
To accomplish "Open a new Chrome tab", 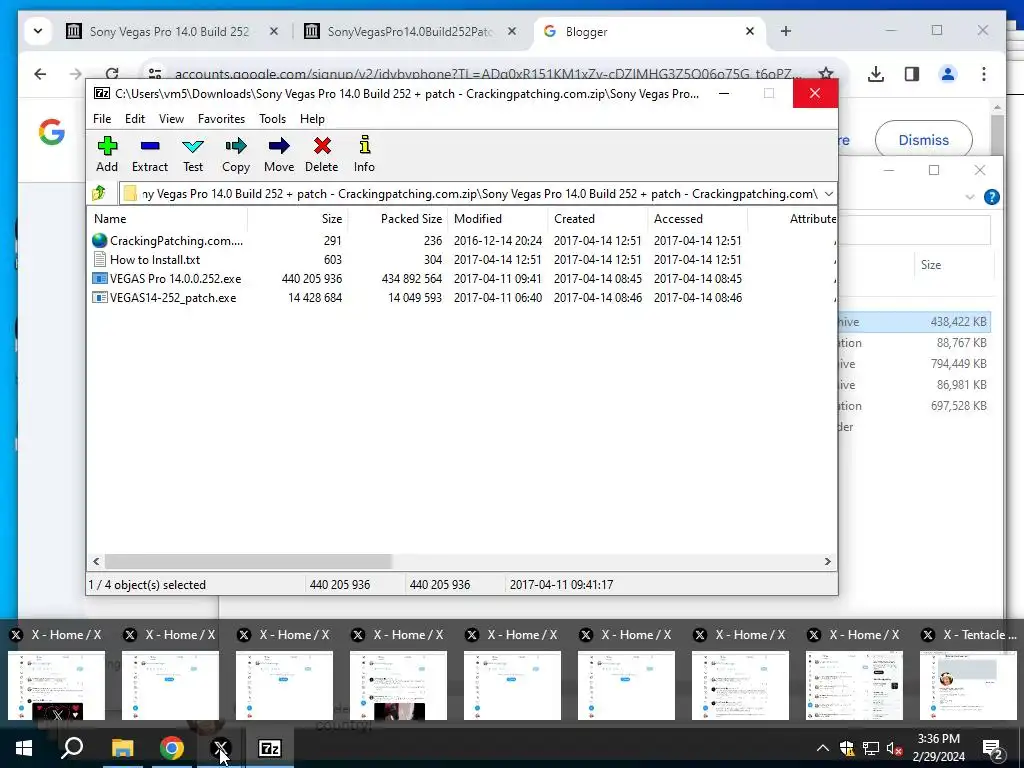I will pos(786,31).
